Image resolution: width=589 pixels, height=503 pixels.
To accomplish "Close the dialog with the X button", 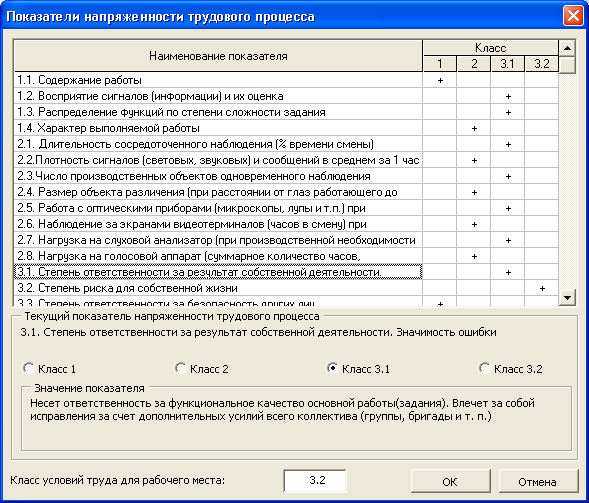I will pyautogui.click(x=573, y=16).
